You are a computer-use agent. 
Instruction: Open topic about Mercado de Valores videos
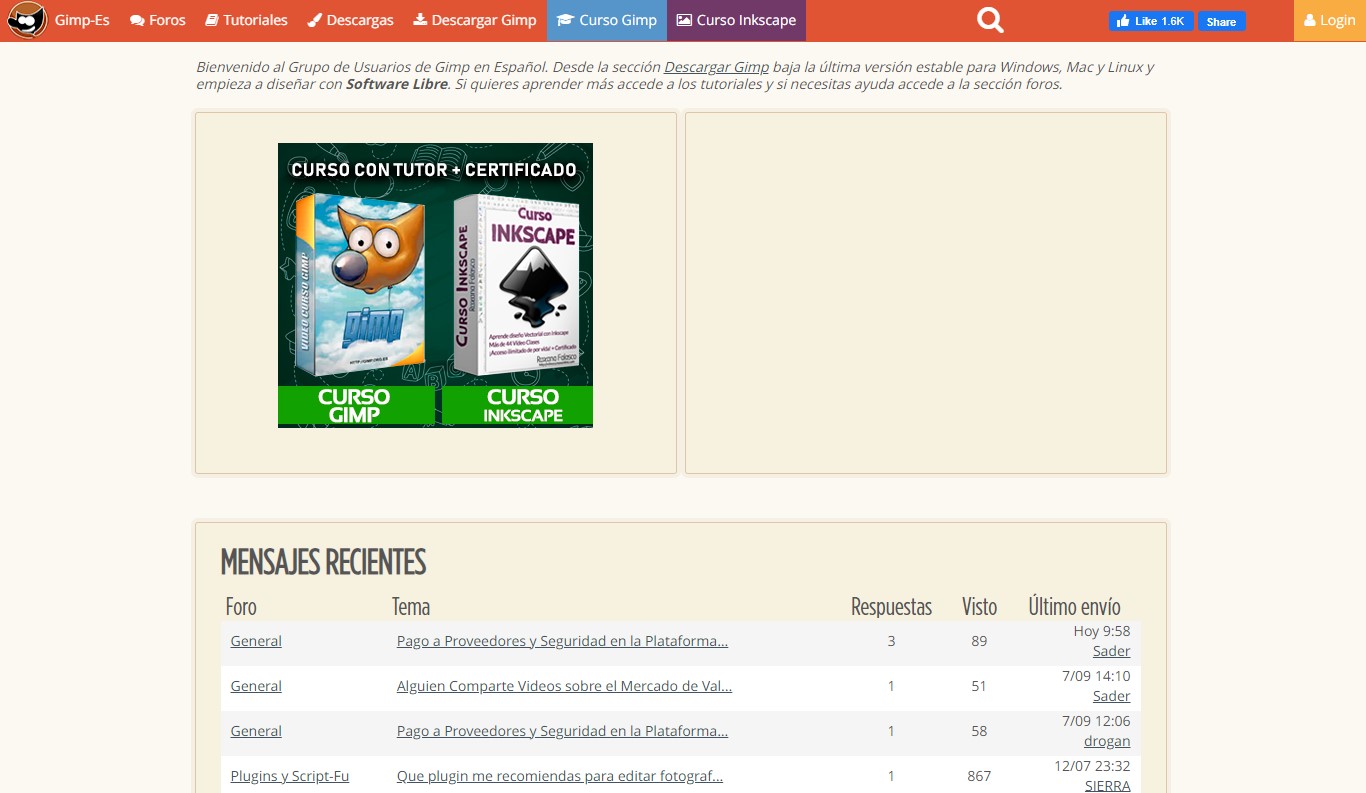click(x=564, y=686)
